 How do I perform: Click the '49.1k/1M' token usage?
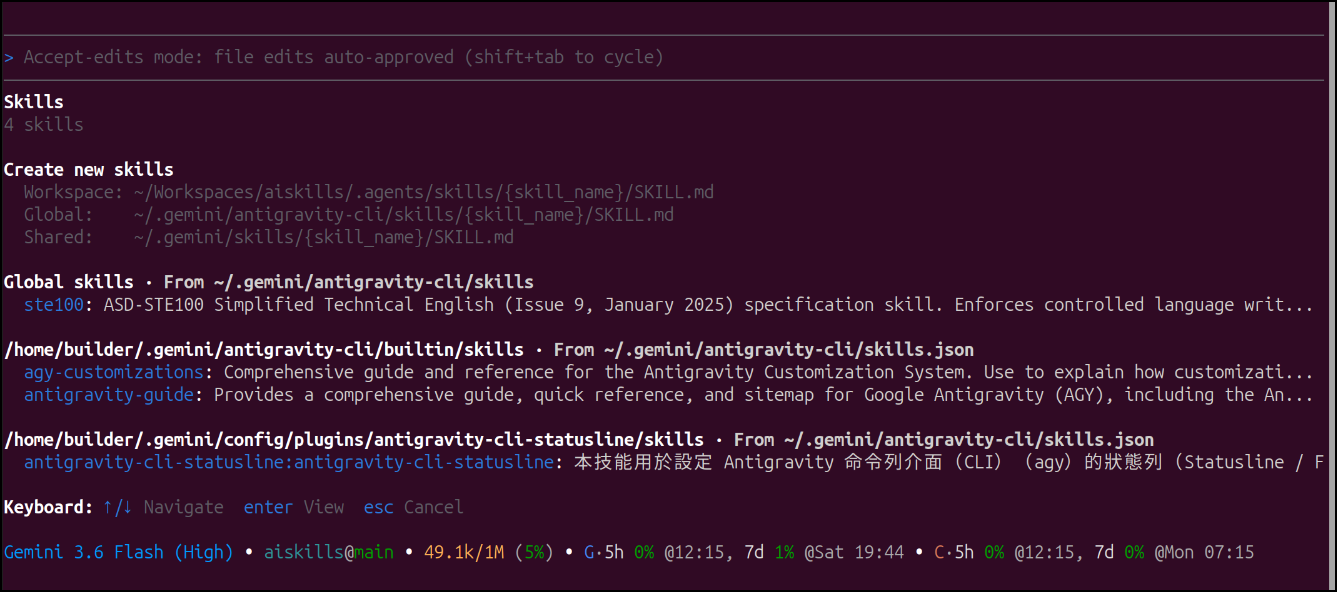point(464,552)
